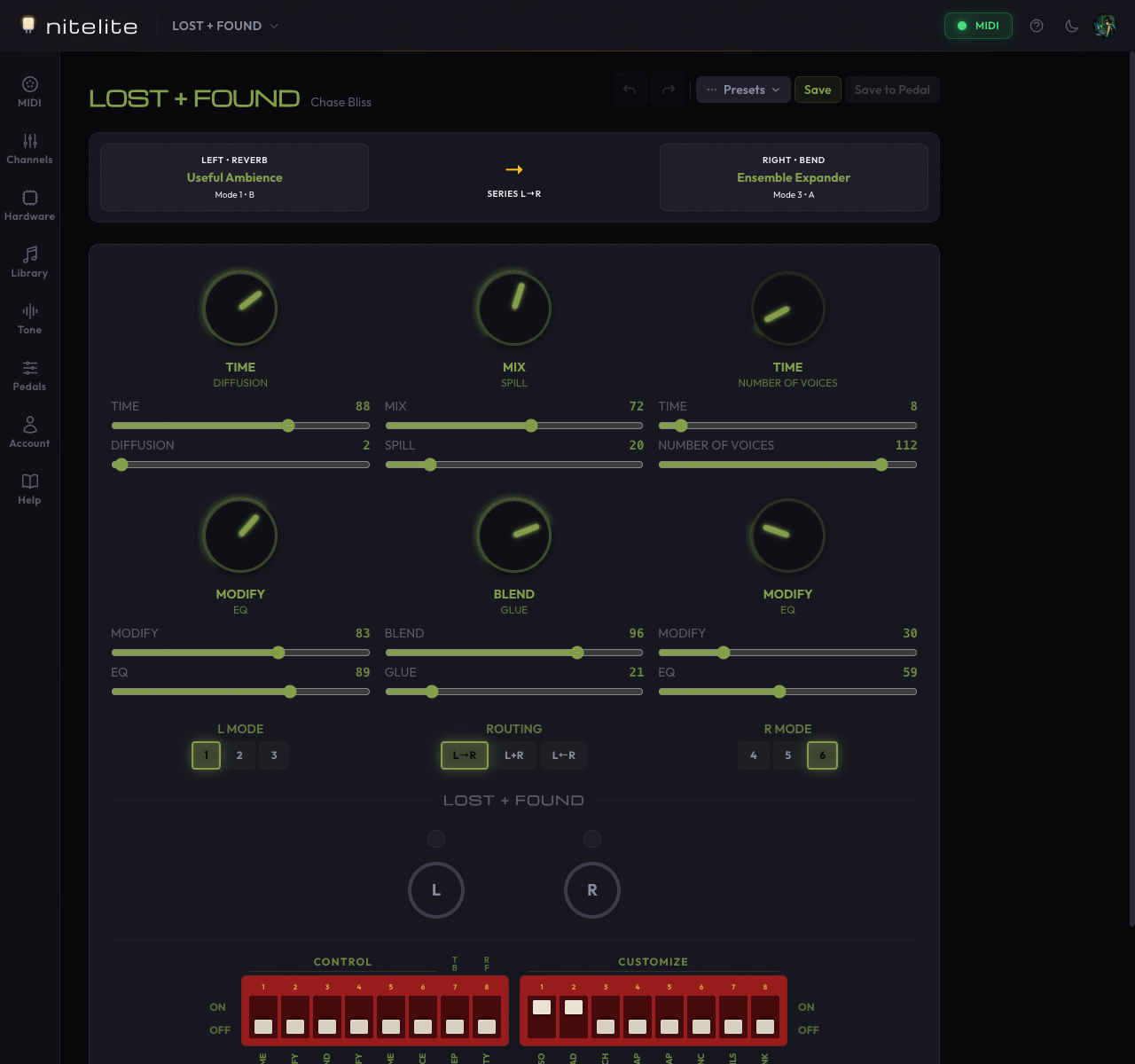Open the Hardware settings icon

coord(29,206)
